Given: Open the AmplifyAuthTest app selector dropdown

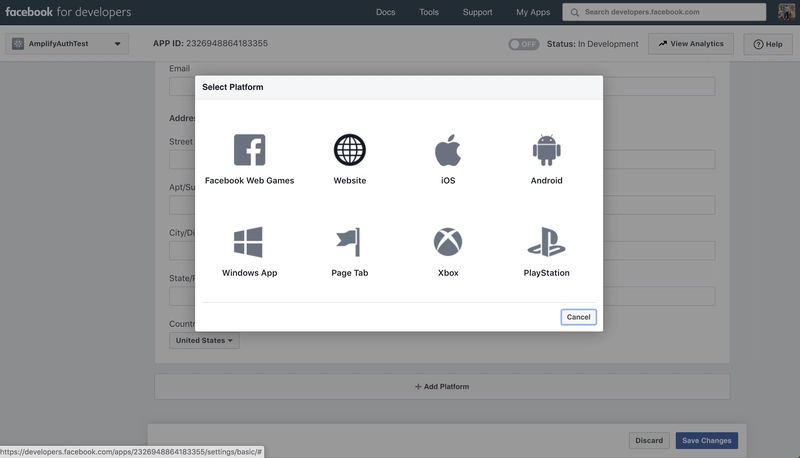Looking at the screenshot, I should (67, 44).
